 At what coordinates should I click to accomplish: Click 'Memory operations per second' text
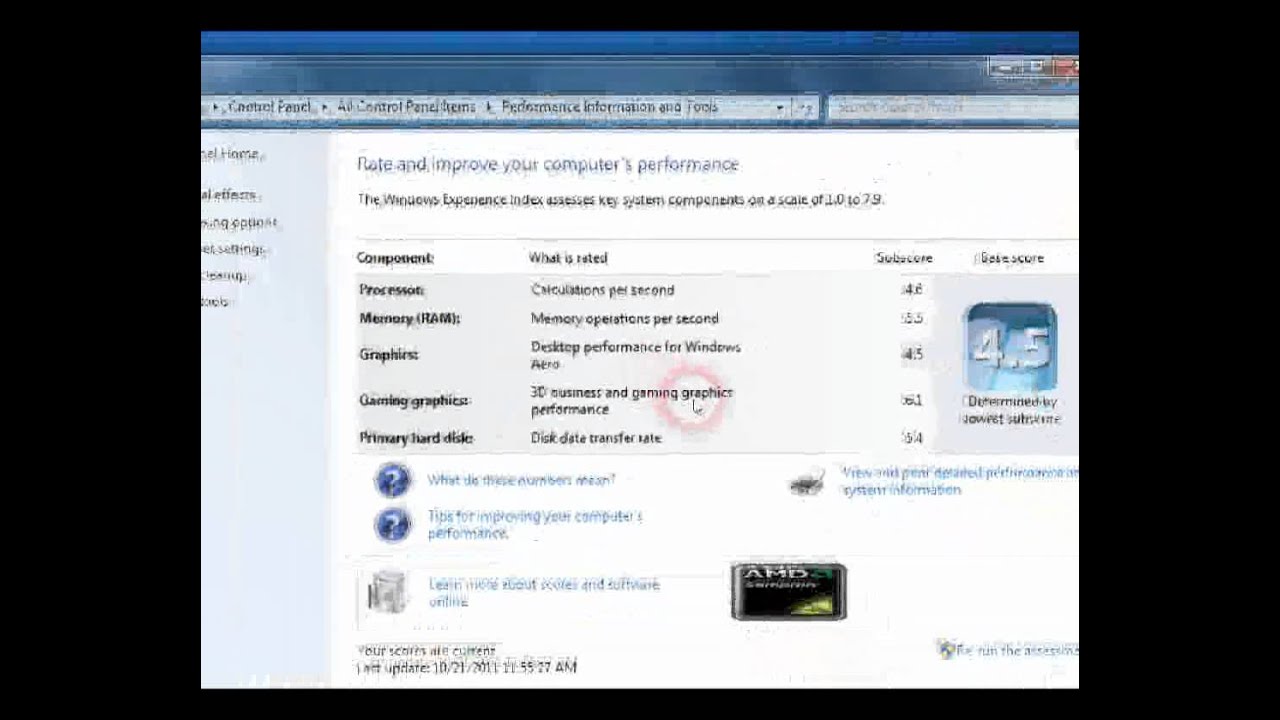coord(625,318)
